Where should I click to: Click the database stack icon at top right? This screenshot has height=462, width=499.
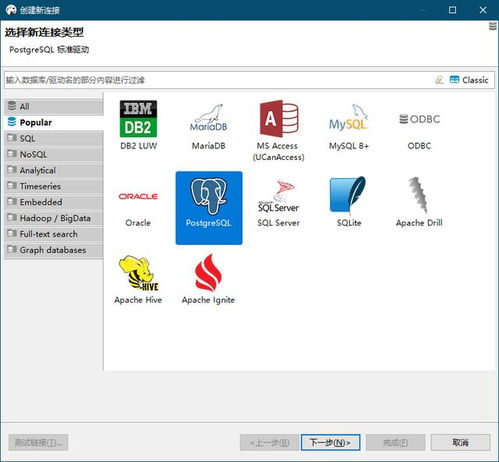[x=493, y=26]
